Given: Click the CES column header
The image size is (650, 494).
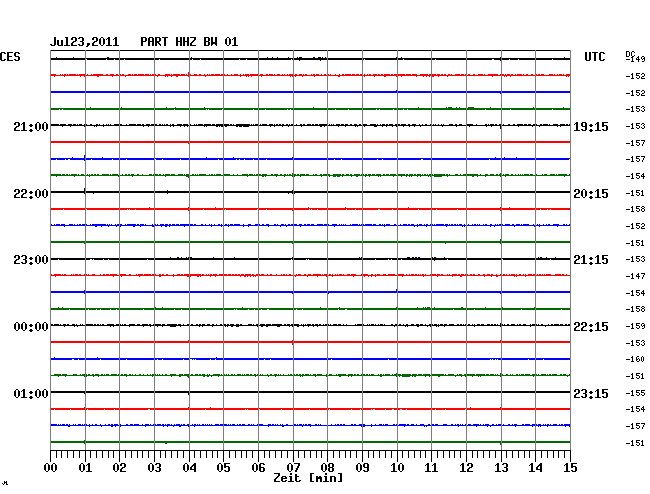Looking at the screenshot, I should click(10, 58).
